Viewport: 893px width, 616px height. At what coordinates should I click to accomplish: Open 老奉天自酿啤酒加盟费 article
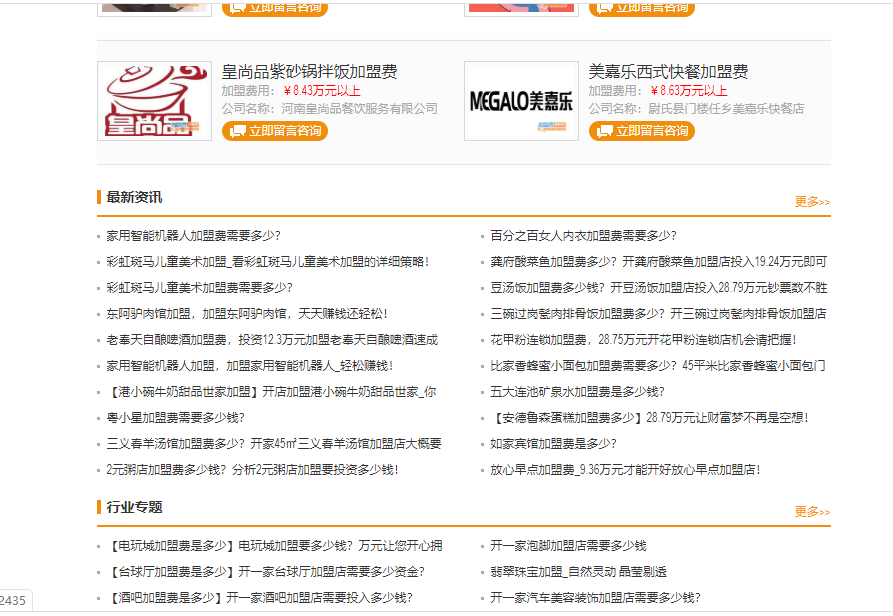272,340
